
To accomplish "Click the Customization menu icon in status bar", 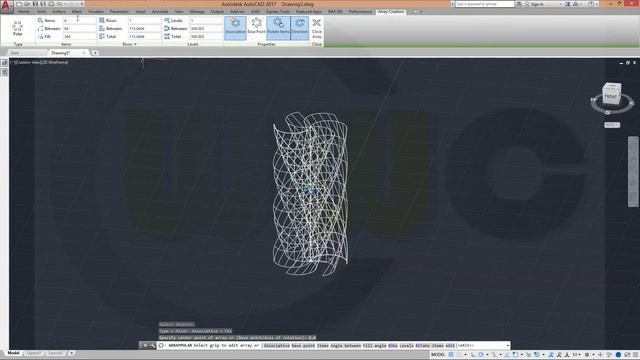I will [636, 355].
